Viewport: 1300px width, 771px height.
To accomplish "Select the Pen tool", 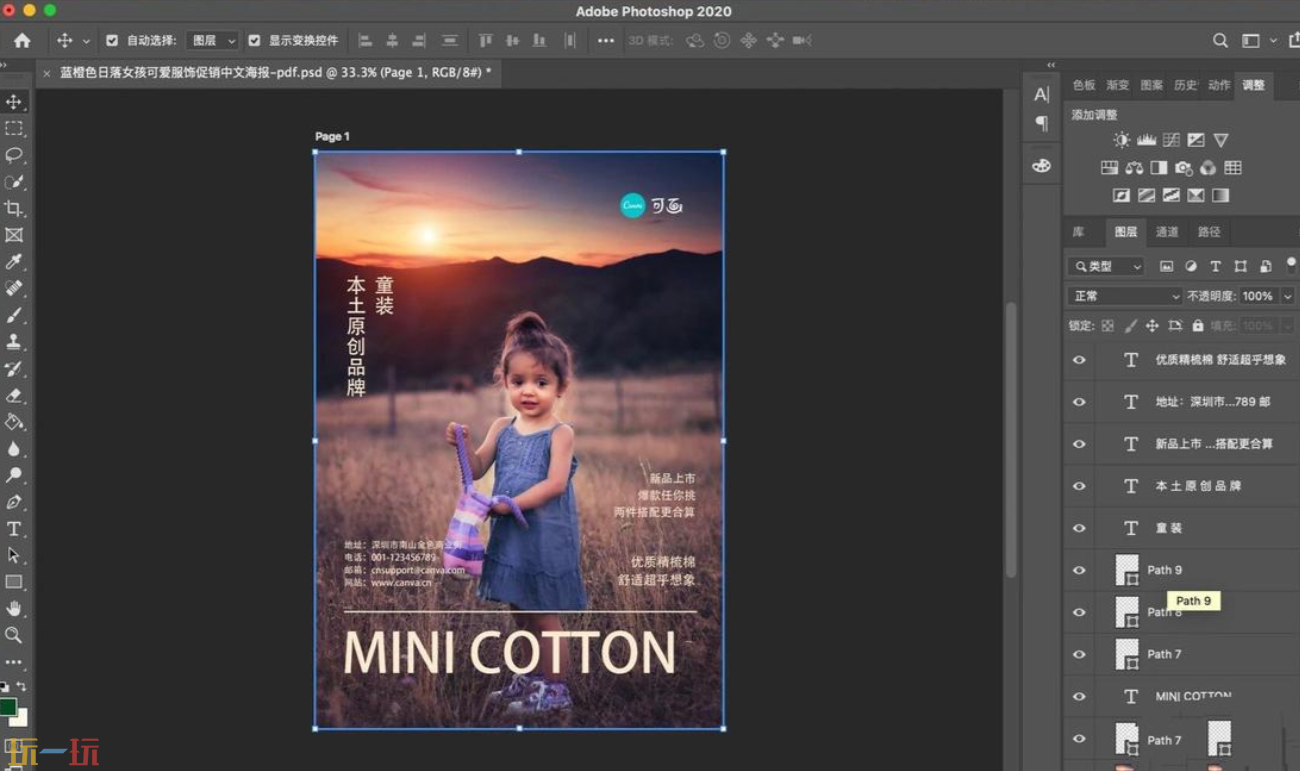I will 14,502.
